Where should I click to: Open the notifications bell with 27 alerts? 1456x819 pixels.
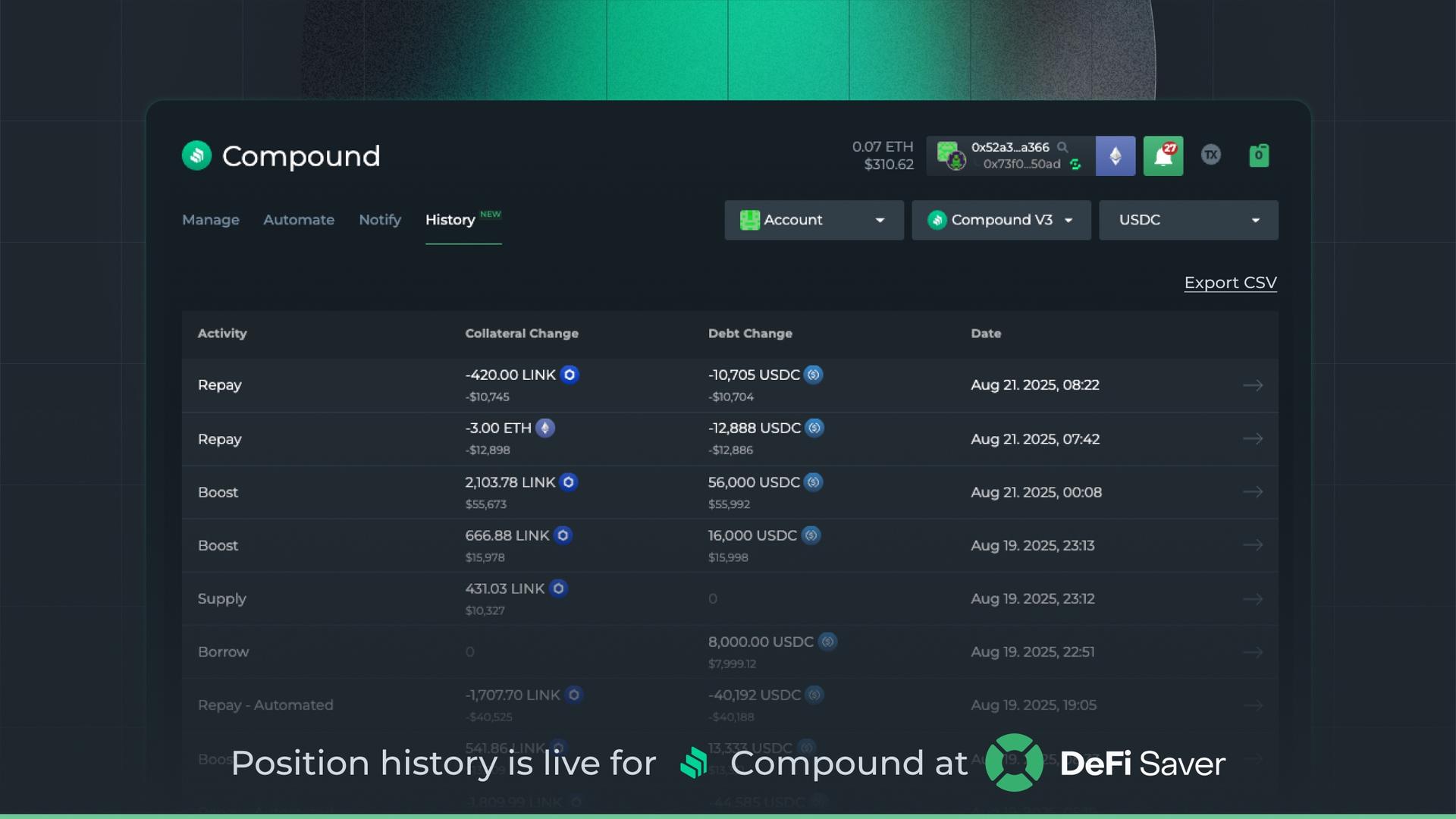pos(1163,155)
